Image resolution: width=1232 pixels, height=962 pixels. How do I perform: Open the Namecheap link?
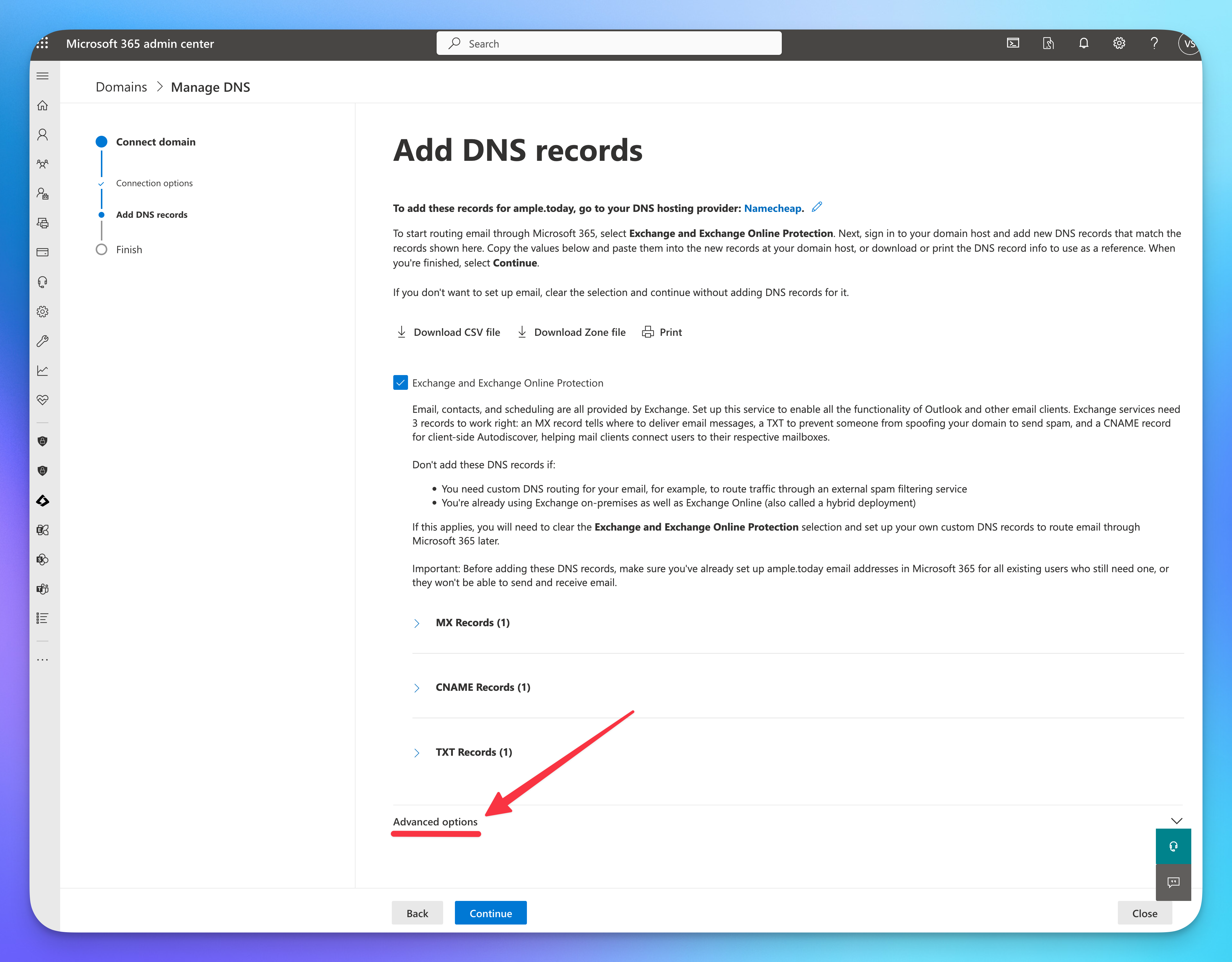[x=772, y=208]
